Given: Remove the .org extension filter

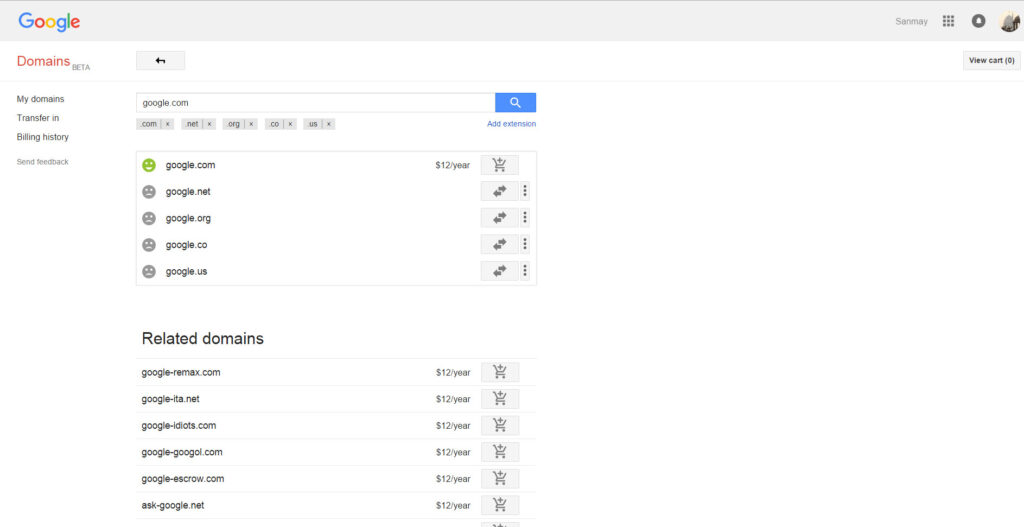Looking at the screenshot, I should tap(250, 124).
